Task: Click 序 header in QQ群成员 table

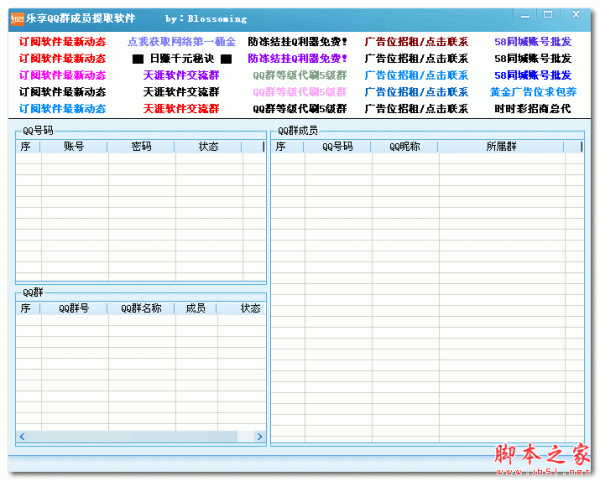Action: (280, 147)
